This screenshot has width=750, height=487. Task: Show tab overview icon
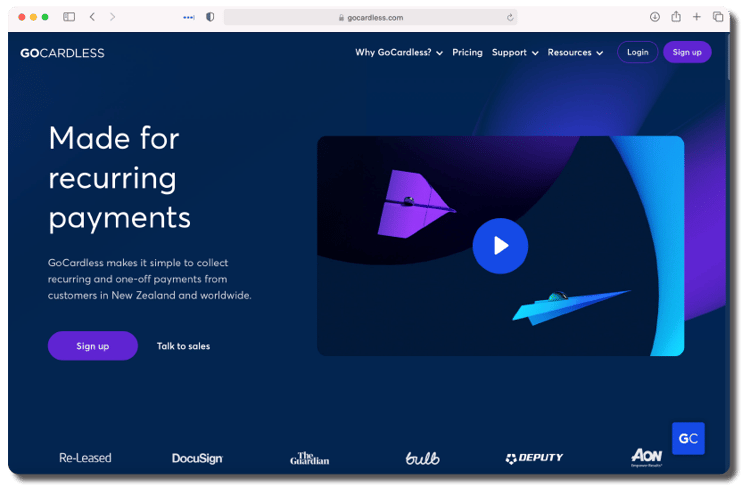click(x=718, y=17)
